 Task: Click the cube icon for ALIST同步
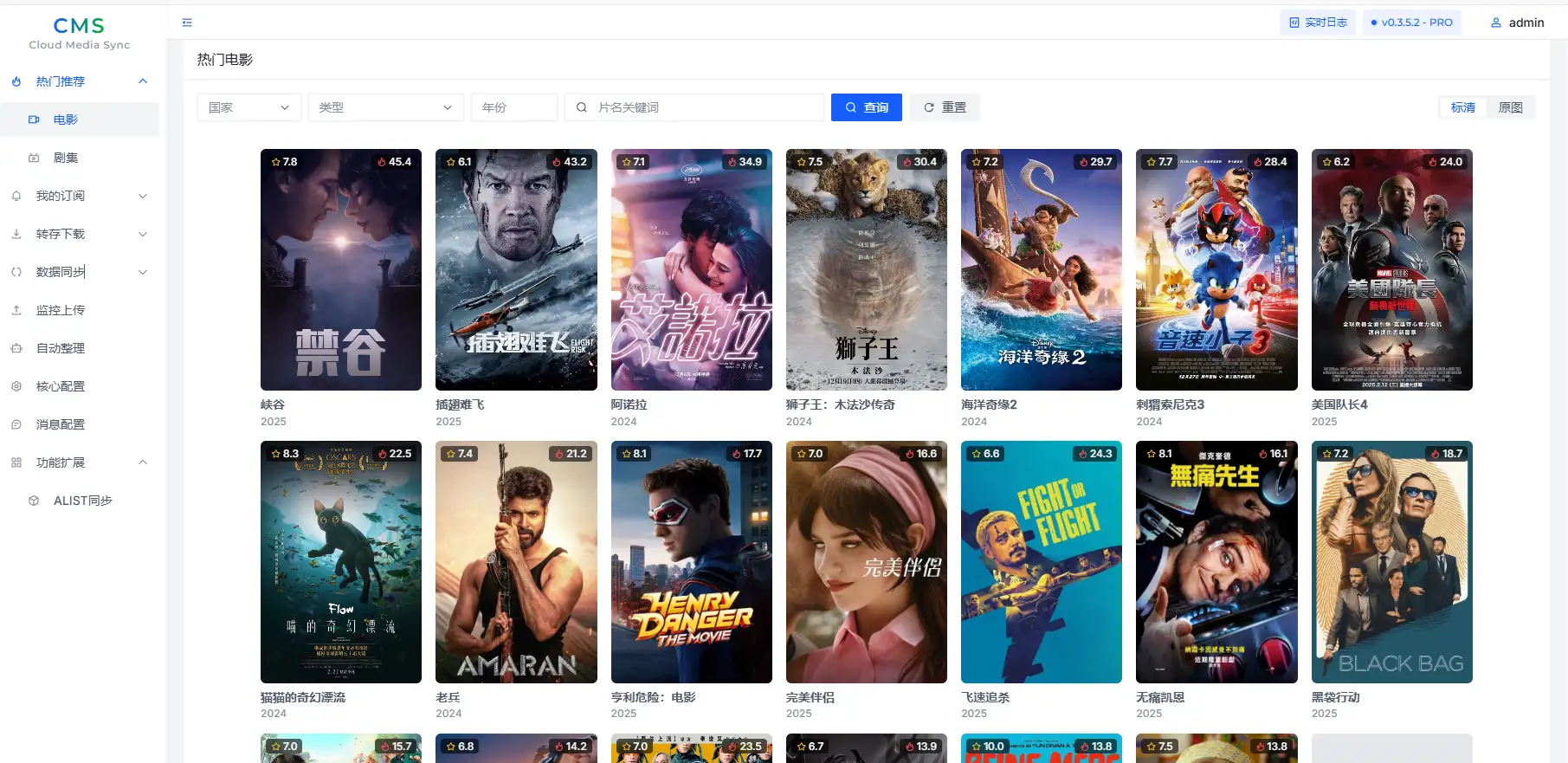coord(34,501)
